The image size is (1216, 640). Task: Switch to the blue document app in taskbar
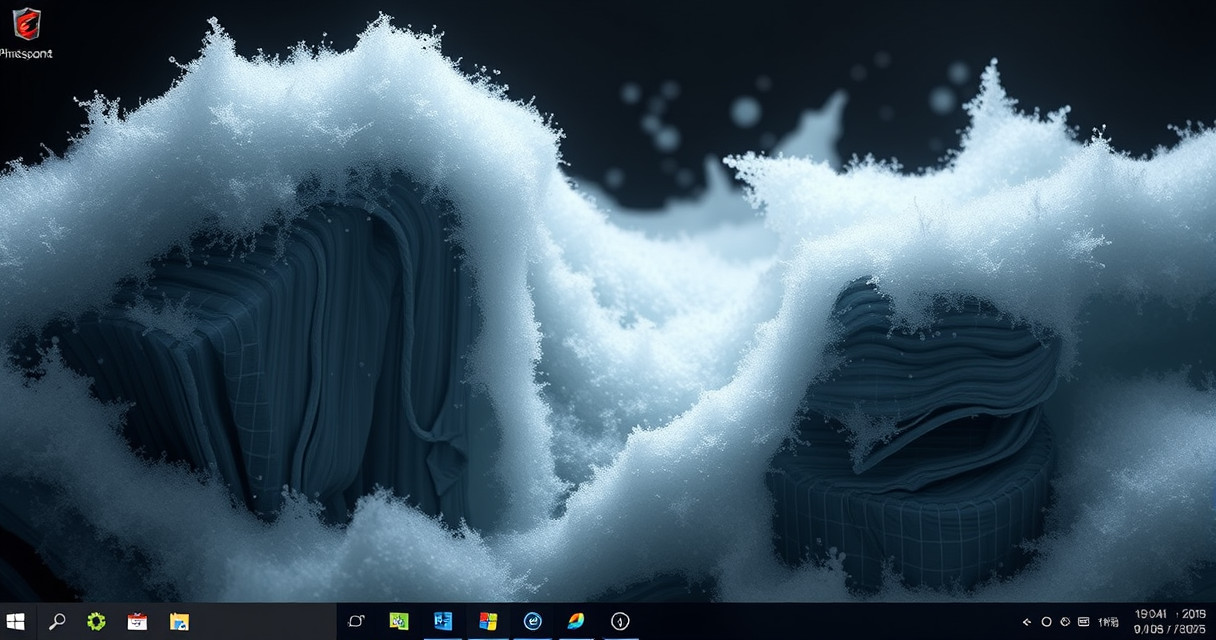[443, 621]
